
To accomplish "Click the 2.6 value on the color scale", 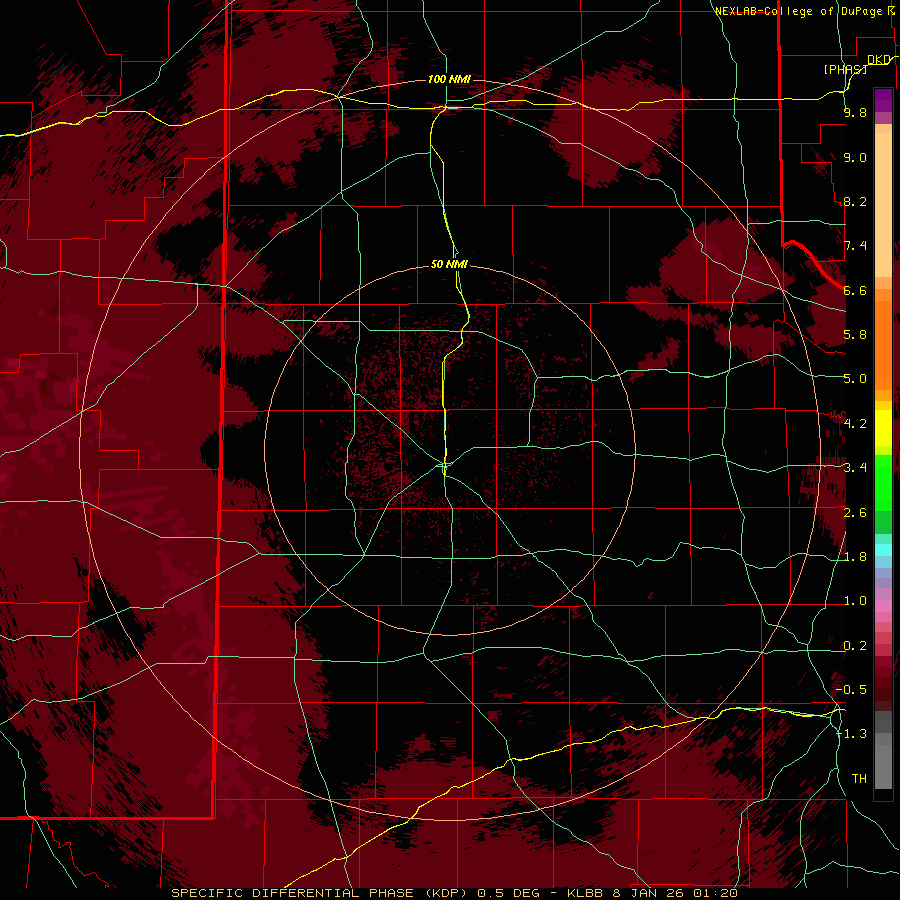I will pyautogui.click(x=855, y=513).
